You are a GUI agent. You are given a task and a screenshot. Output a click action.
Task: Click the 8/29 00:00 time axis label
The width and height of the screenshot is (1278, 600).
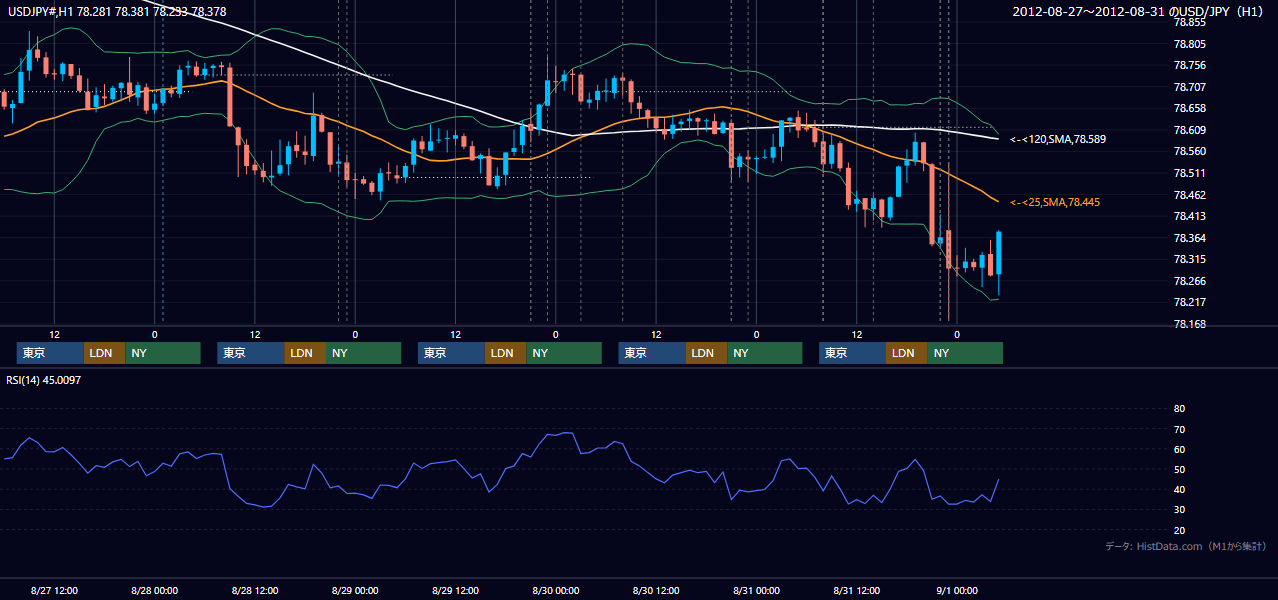click(x=355, y=590)
